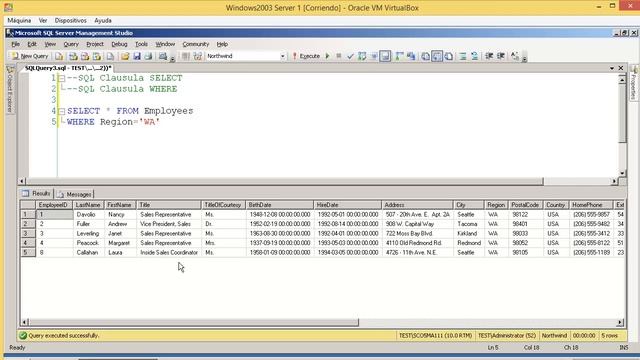Click the Davolio cell
640x360 pixels.
tap(89, 215)
